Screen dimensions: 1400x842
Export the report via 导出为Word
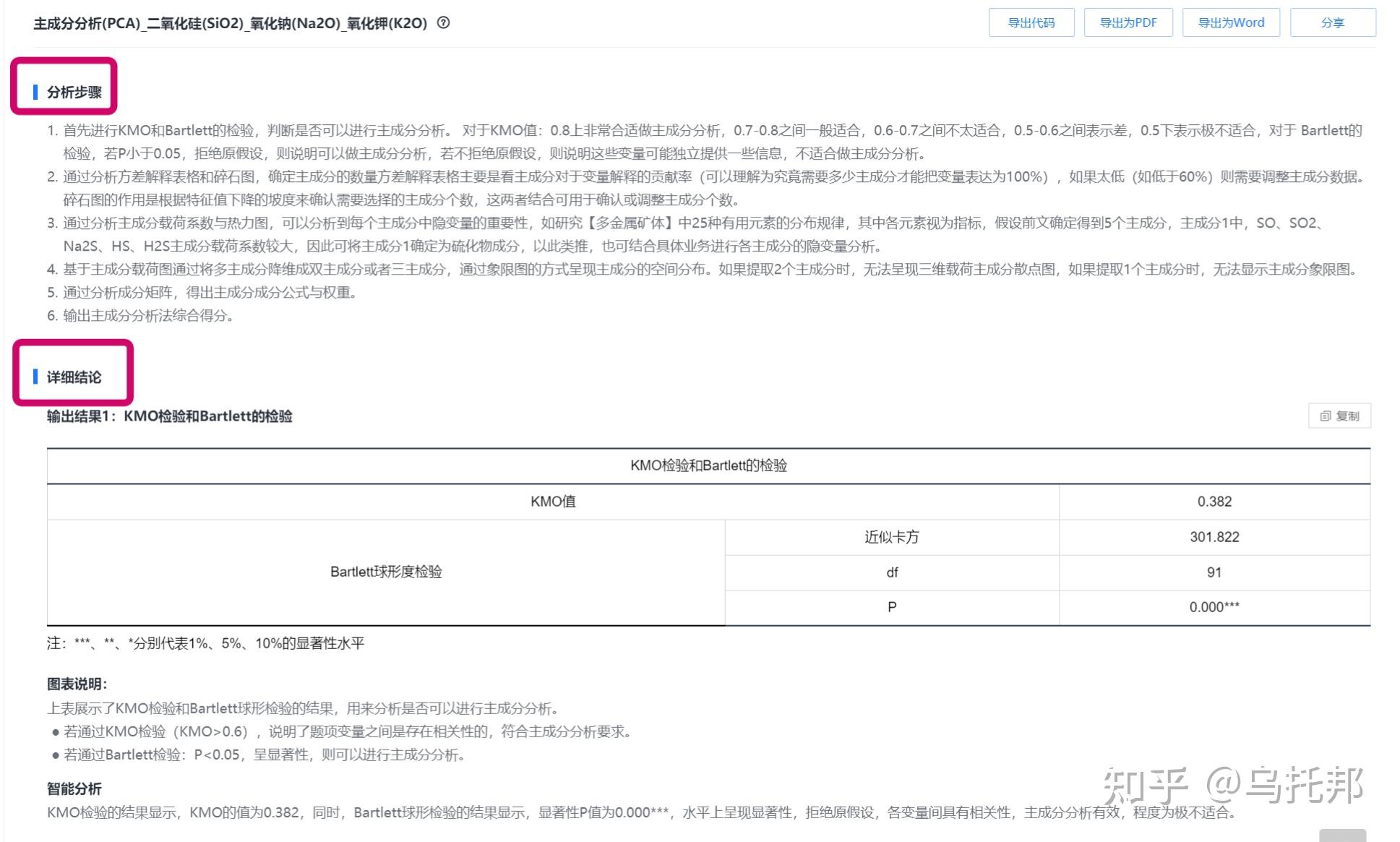coord(1230,22)
